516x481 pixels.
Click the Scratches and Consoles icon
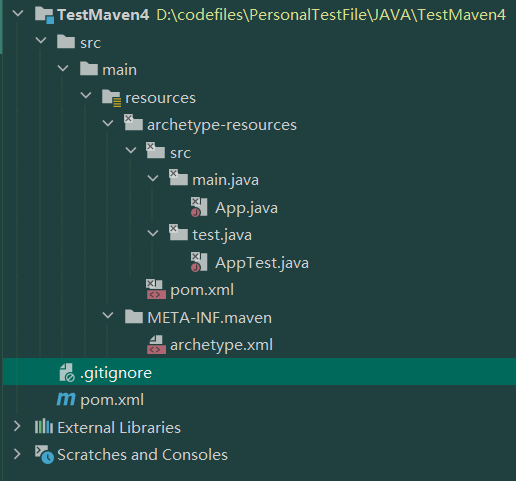click(44, 454)
